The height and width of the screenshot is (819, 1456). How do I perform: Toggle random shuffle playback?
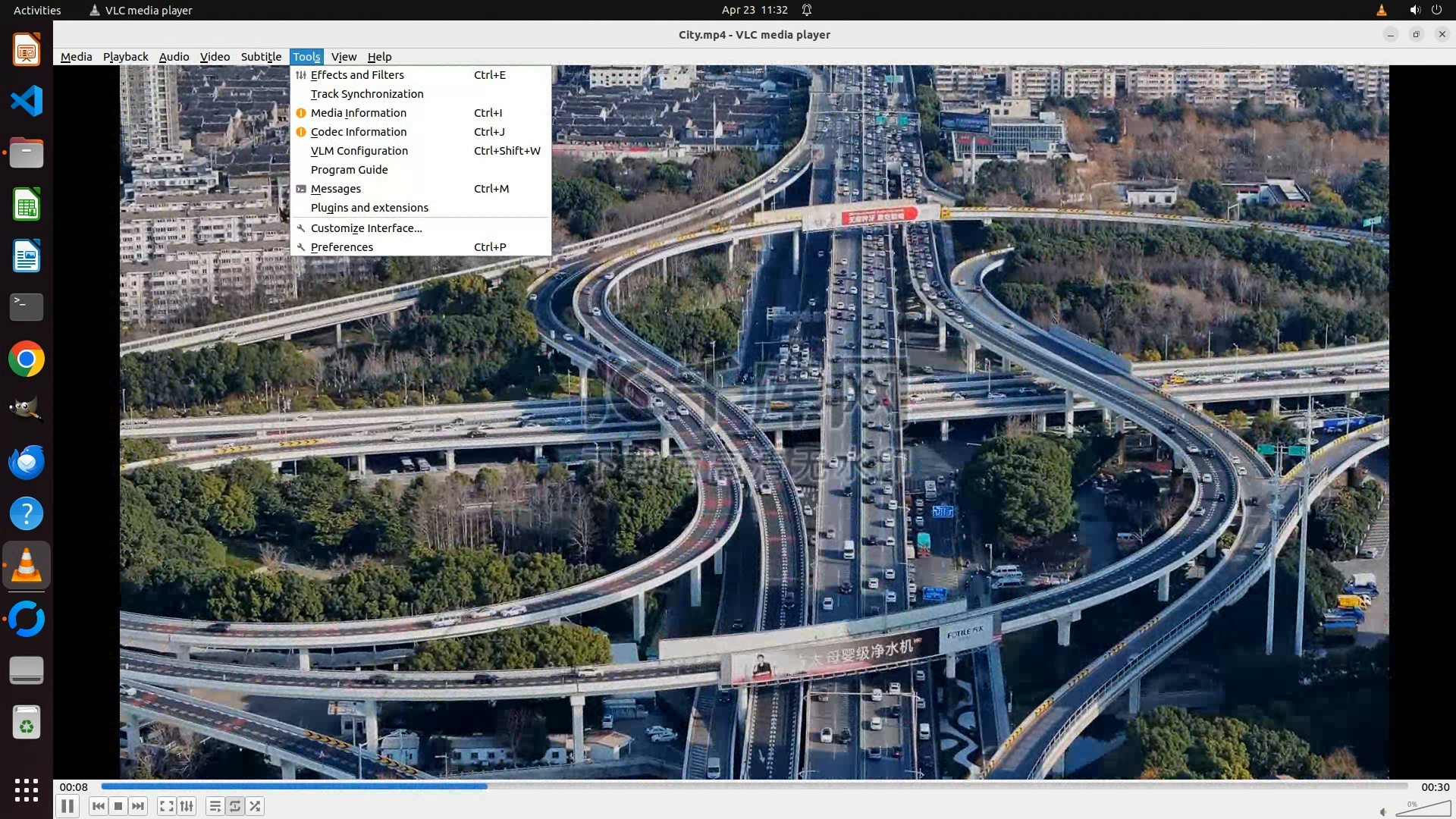point(256,806)
